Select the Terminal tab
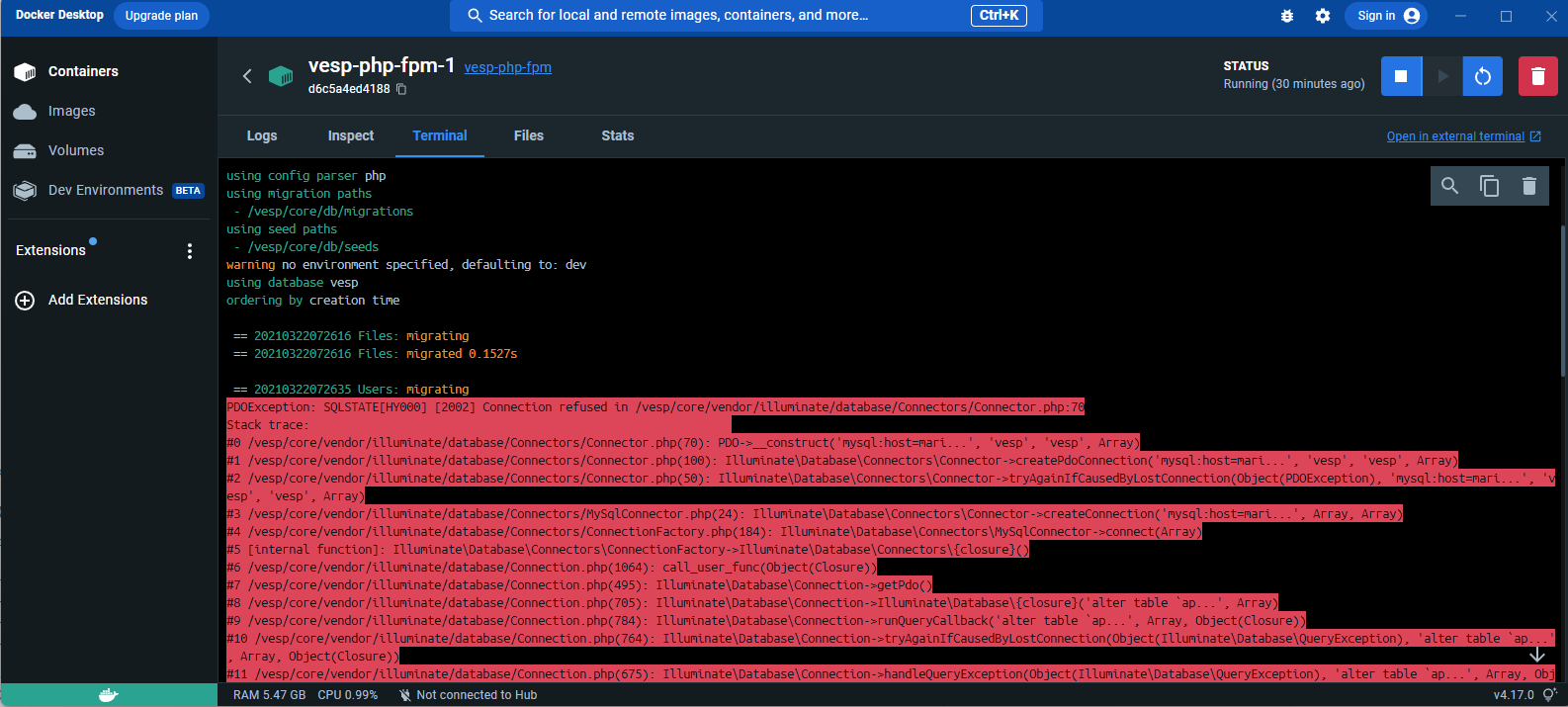The width and height of the screenshot is (1568, 707). 440,135
